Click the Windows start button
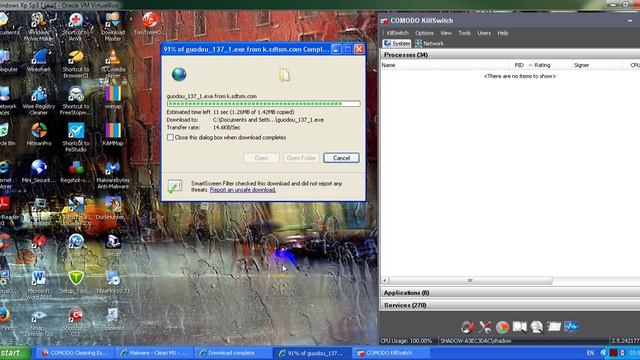The image size is (640, 360). tap(15, 353)
